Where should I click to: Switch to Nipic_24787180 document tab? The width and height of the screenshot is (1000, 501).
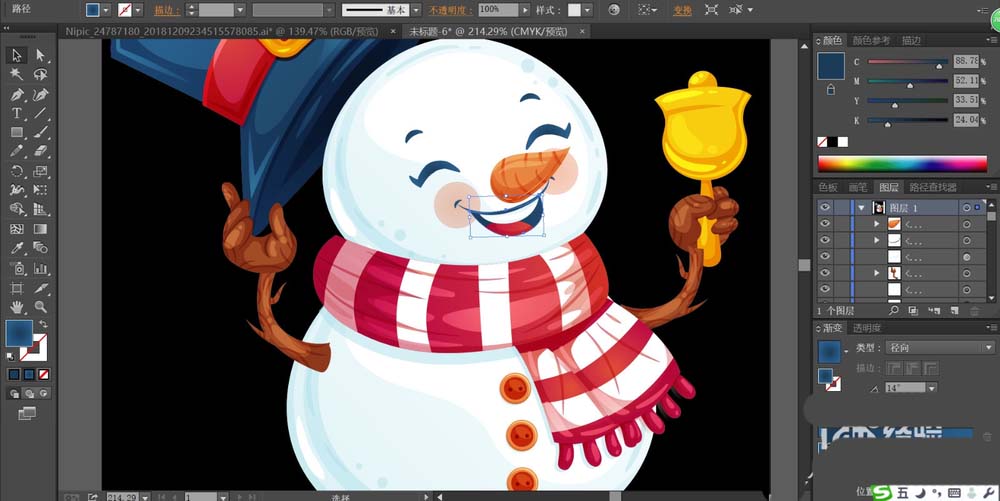[221, 31]
